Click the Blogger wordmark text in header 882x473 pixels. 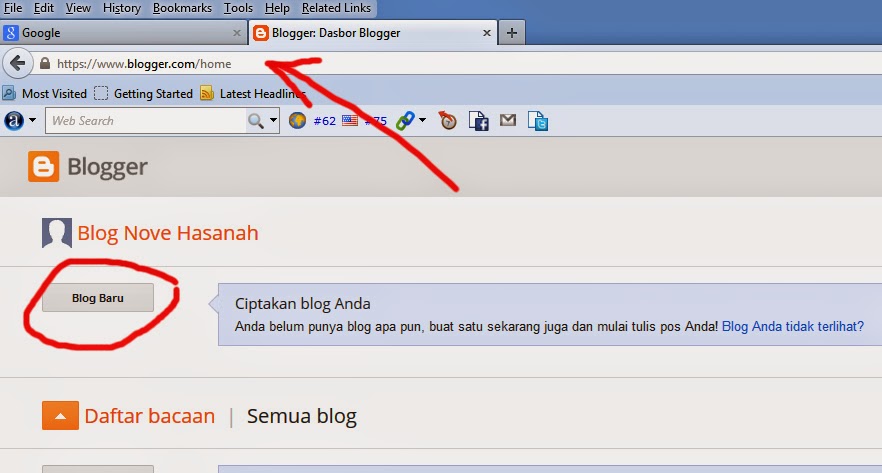click(x=107, y=167)
